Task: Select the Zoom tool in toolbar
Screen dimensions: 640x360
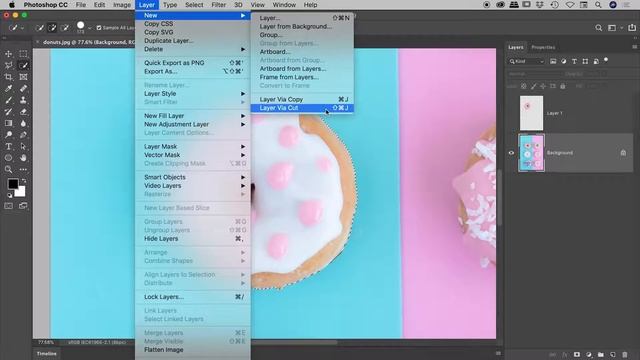Action: 8,169
